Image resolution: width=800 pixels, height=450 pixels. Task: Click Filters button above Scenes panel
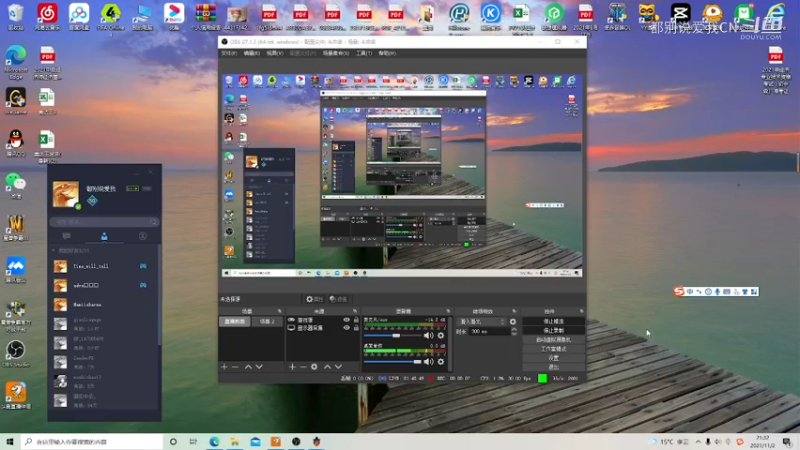pos(338,299)
